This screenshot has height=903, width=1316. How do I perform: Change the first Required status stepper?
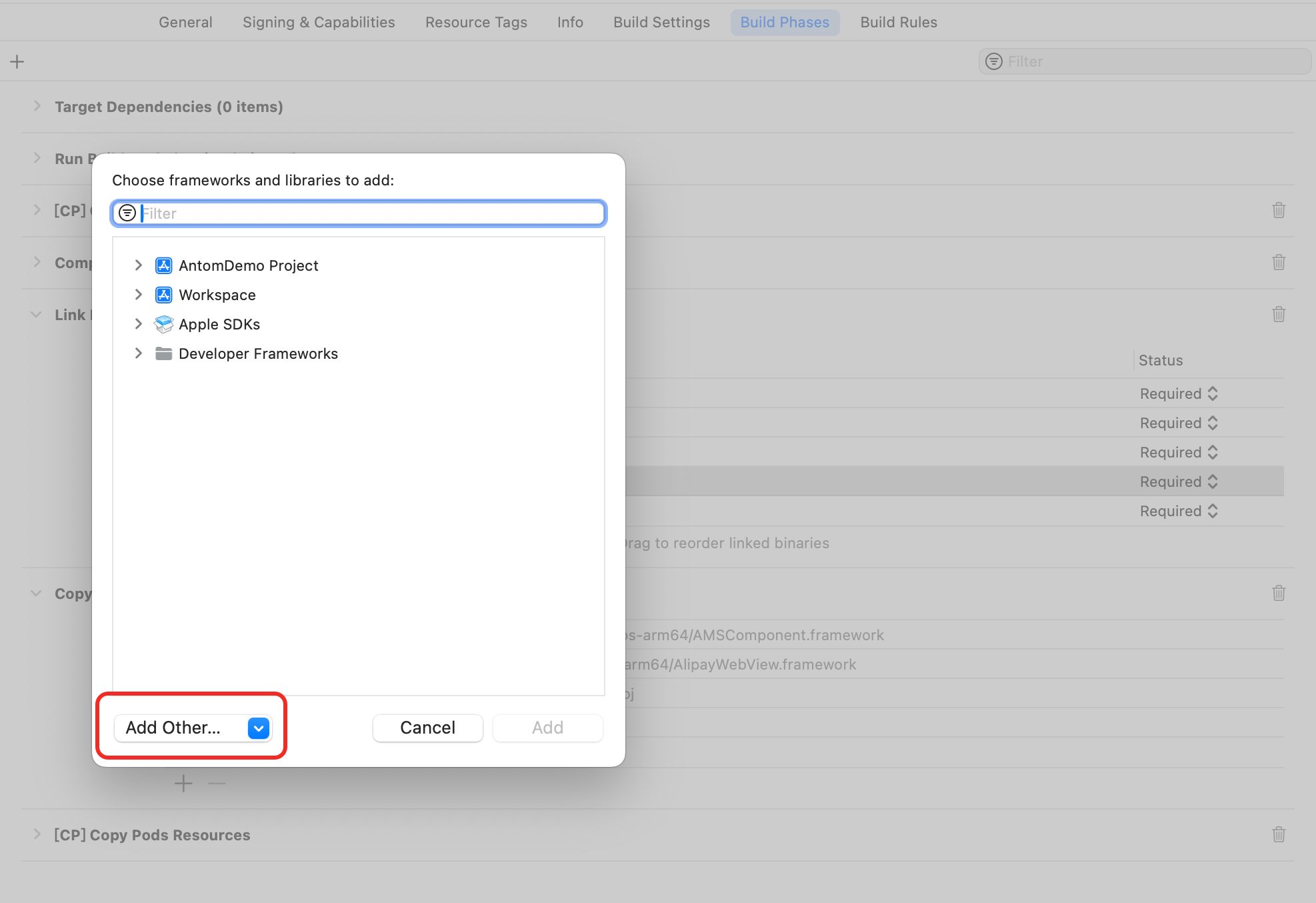1212,393
